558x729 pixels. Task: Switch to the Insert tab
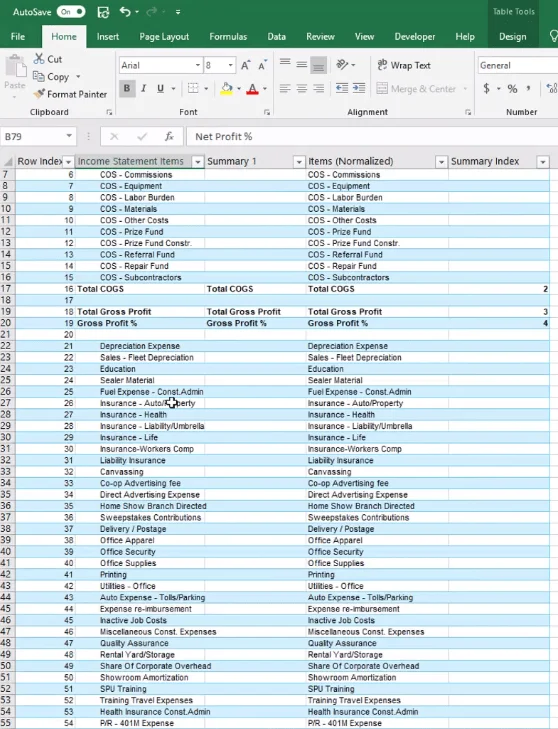point(107,36)
